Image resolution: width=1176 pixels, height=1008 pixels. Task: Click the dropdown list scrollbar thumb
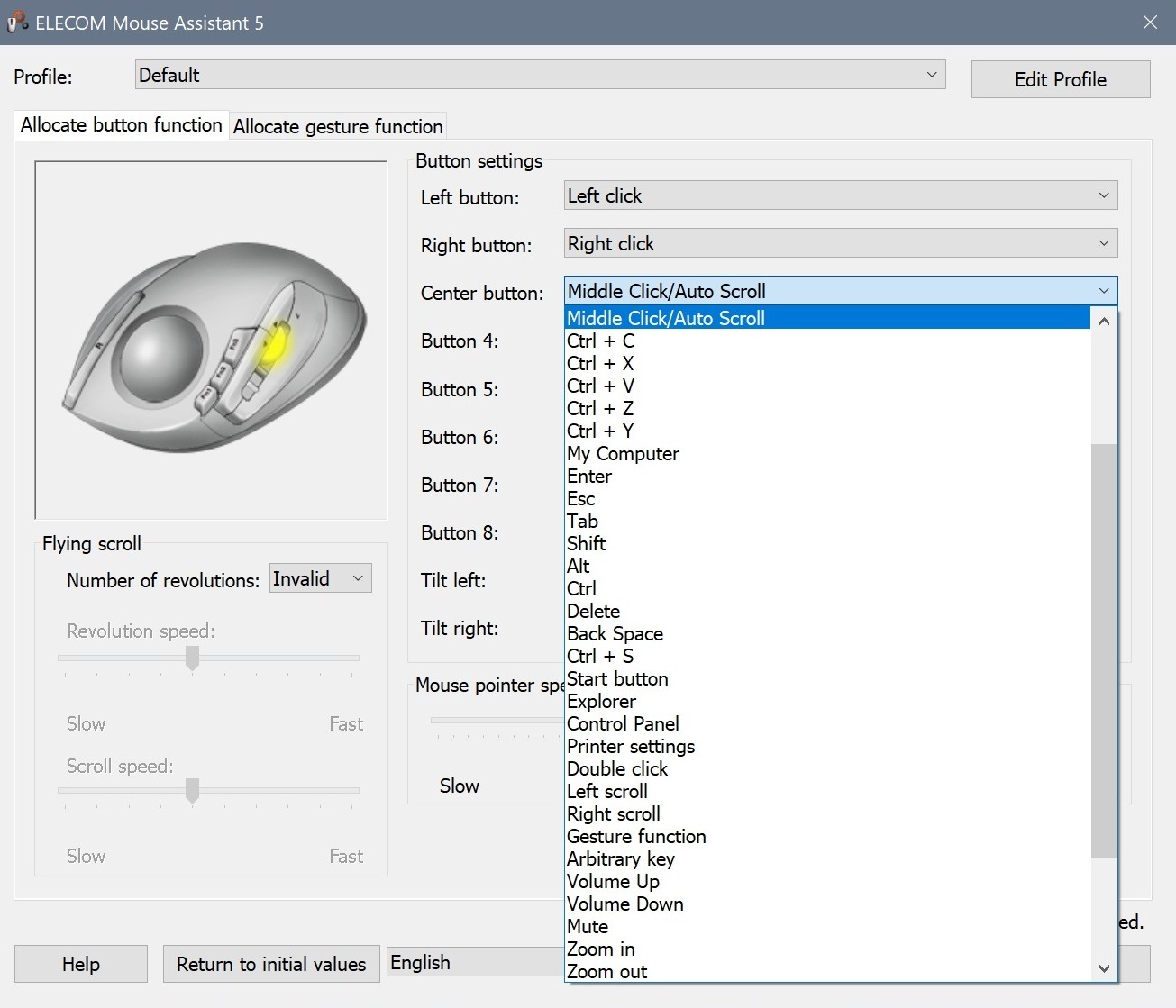point(1104,650)
